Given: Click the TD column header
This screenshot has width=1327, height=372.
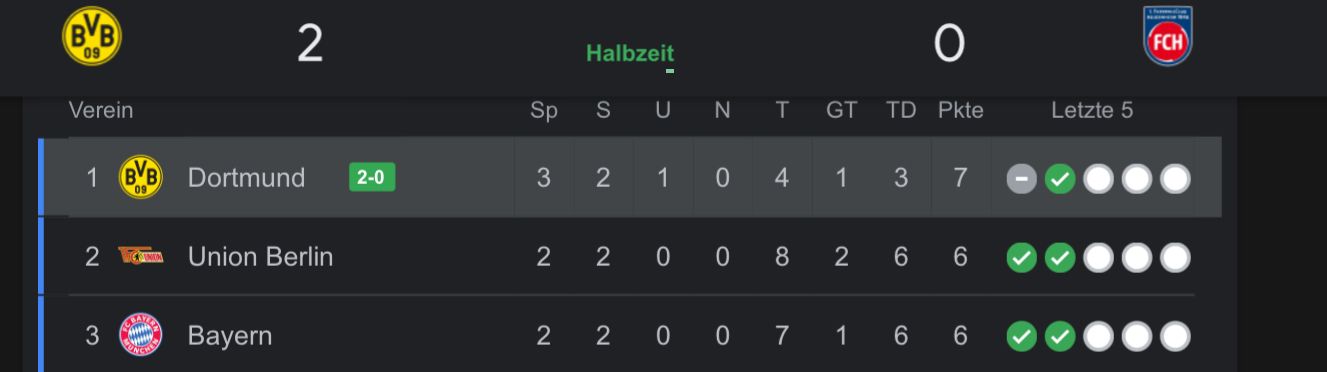Looking at the screenshot, I should click(901, 110).
